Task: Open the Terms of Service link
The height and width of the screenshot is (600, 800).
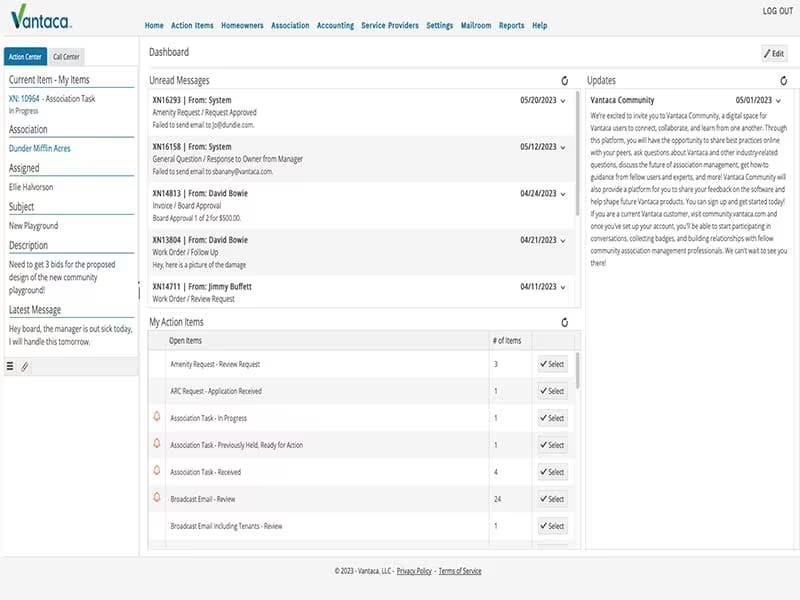Action: (x=460, y=571)
